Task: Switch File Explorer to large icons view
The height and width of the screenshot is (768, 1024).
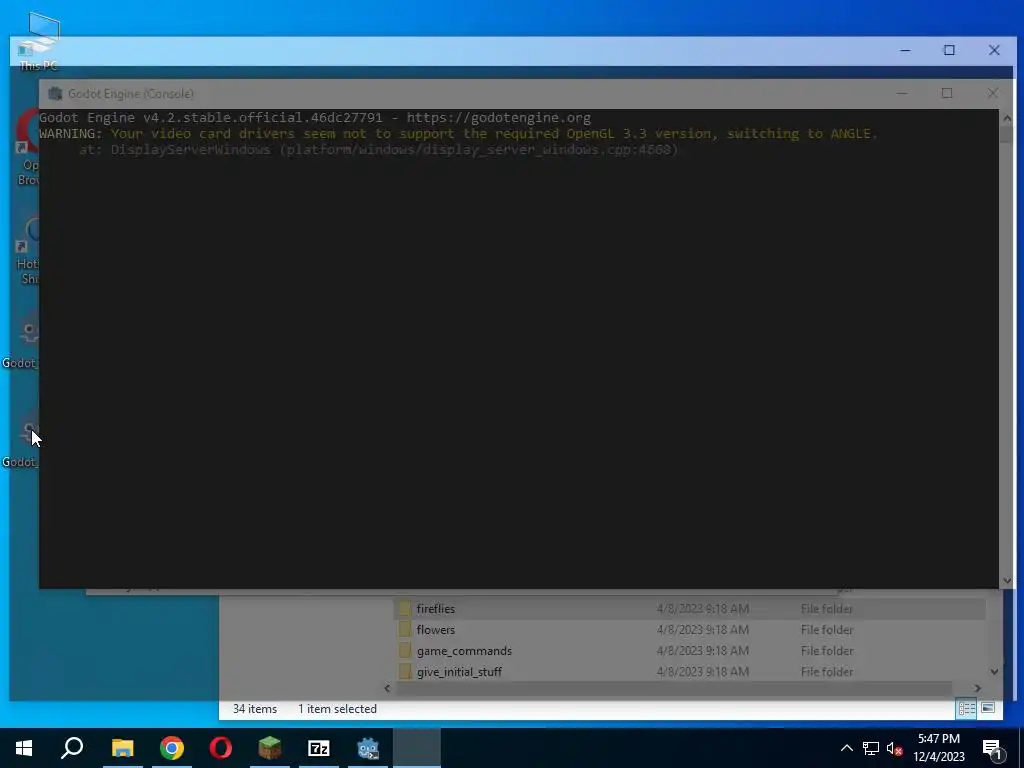Action: tap(988, 709)
